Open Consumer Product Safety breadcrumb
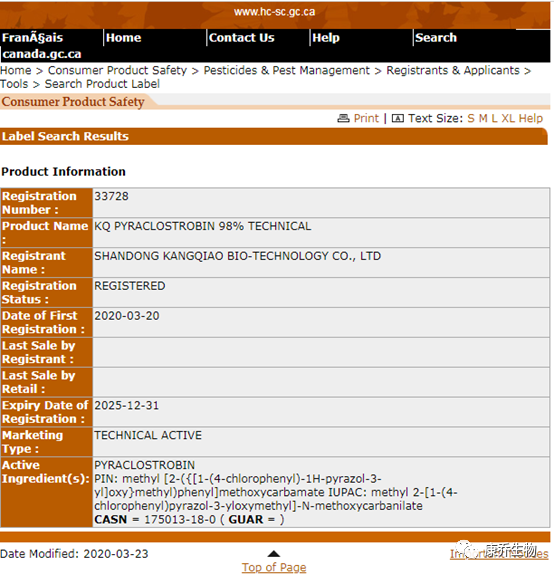Viewport: 554px width, 575px height. pos(117,70)
